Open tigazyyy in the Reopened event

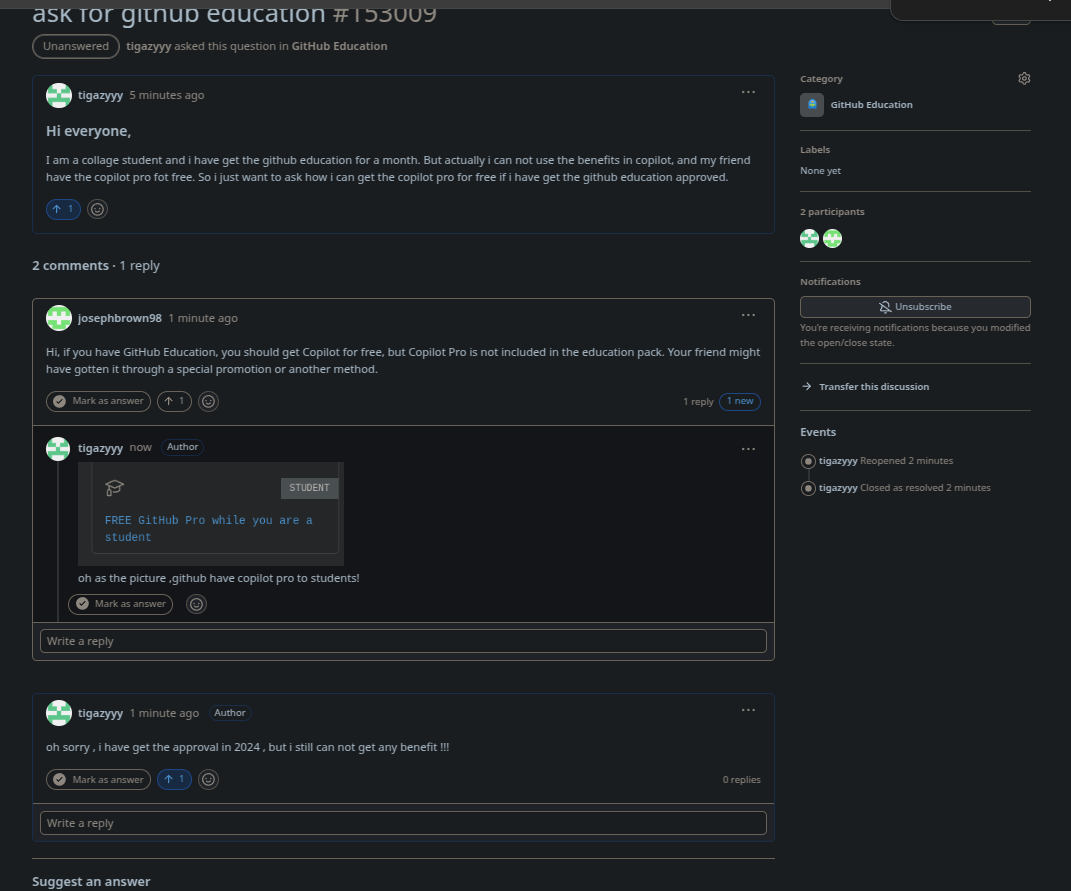coord(838,461)
